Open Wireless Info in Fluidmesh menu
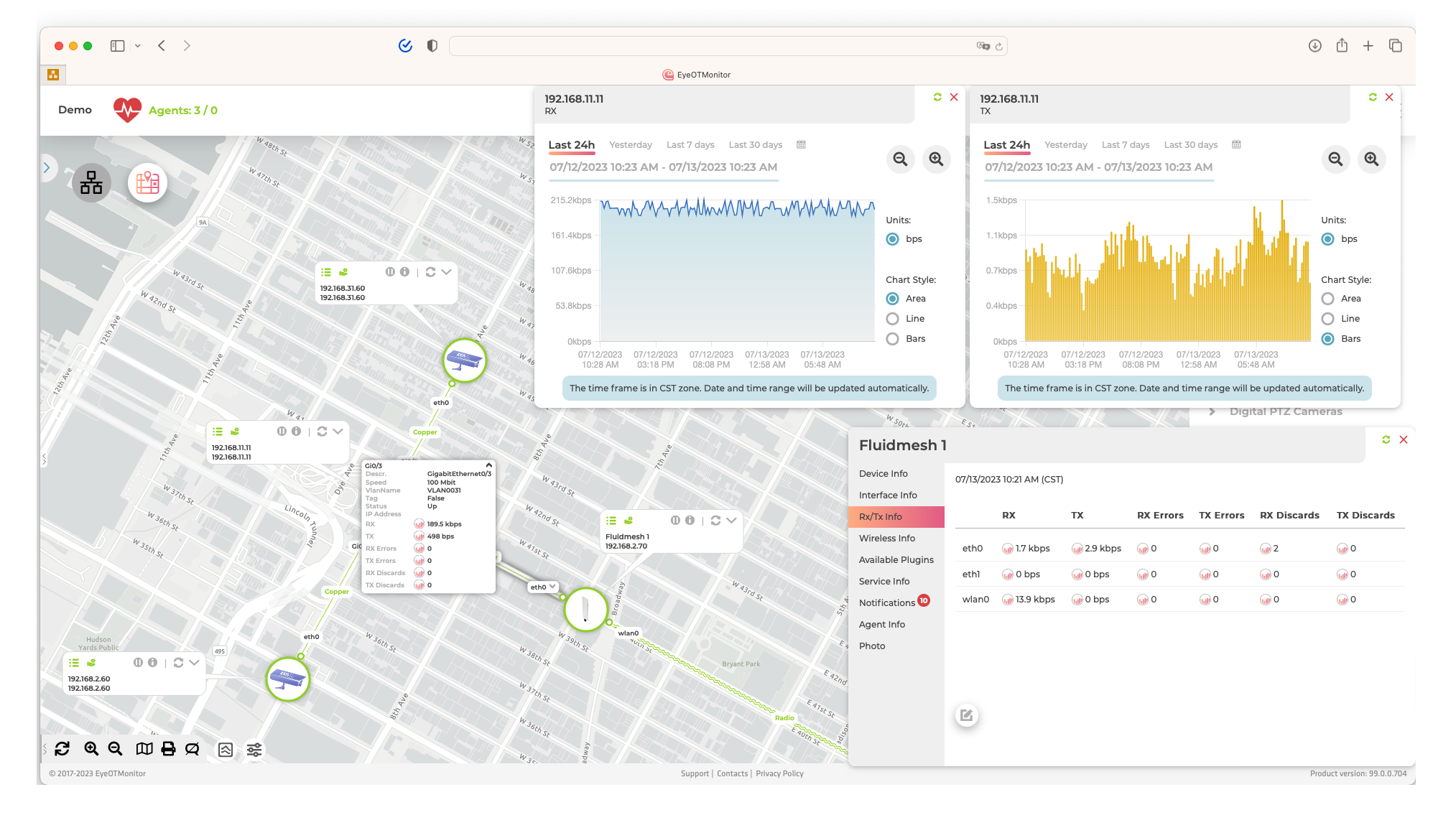Screen dimensions: 1456x838 [887, 538]
